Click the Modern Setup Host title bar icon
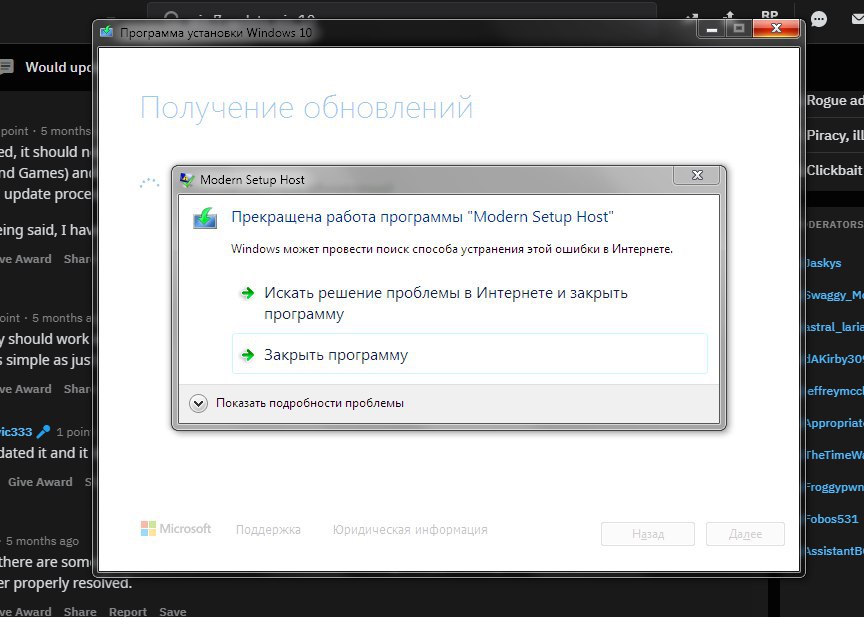864x617 pixels. pyautogui.click(x=187, y=180)
